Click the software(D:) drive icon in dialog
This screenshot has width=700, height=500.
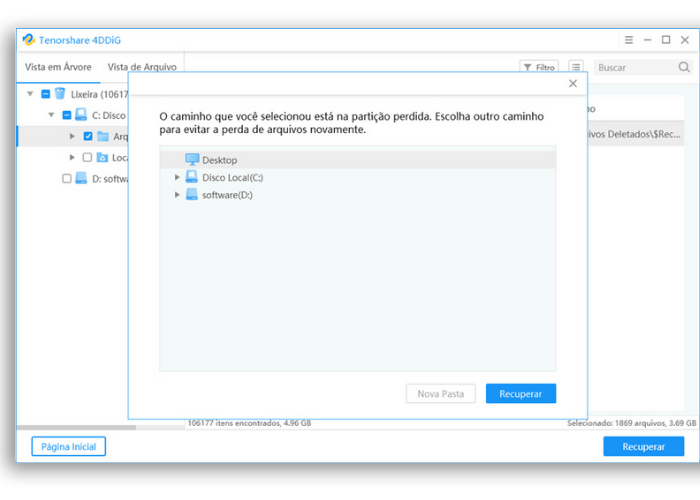click(192, 194)
